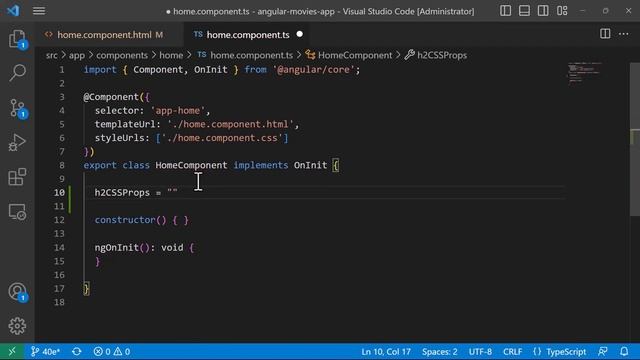Click the VS Code logo icon

tap(13, 10)
